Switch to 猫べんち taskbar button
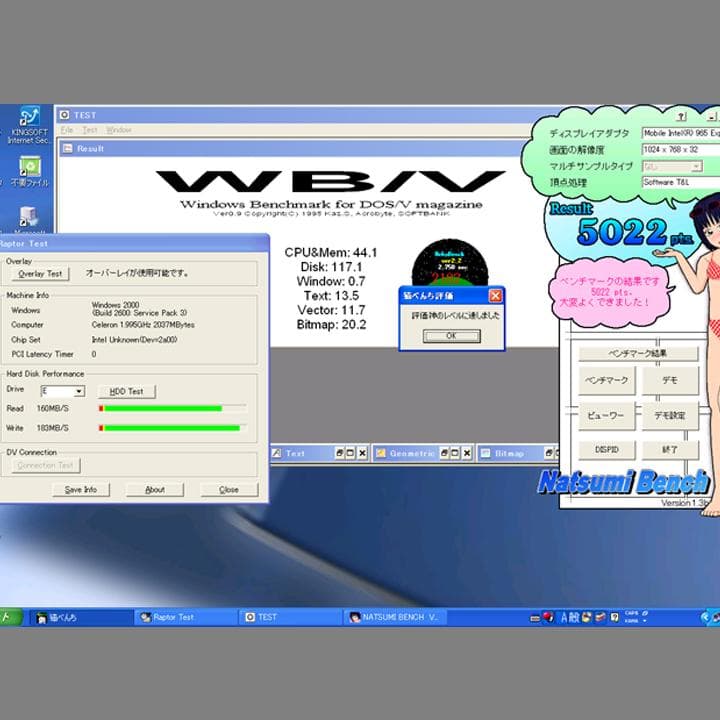Viewport: 720px width, 720px height. tap(82, 618)
